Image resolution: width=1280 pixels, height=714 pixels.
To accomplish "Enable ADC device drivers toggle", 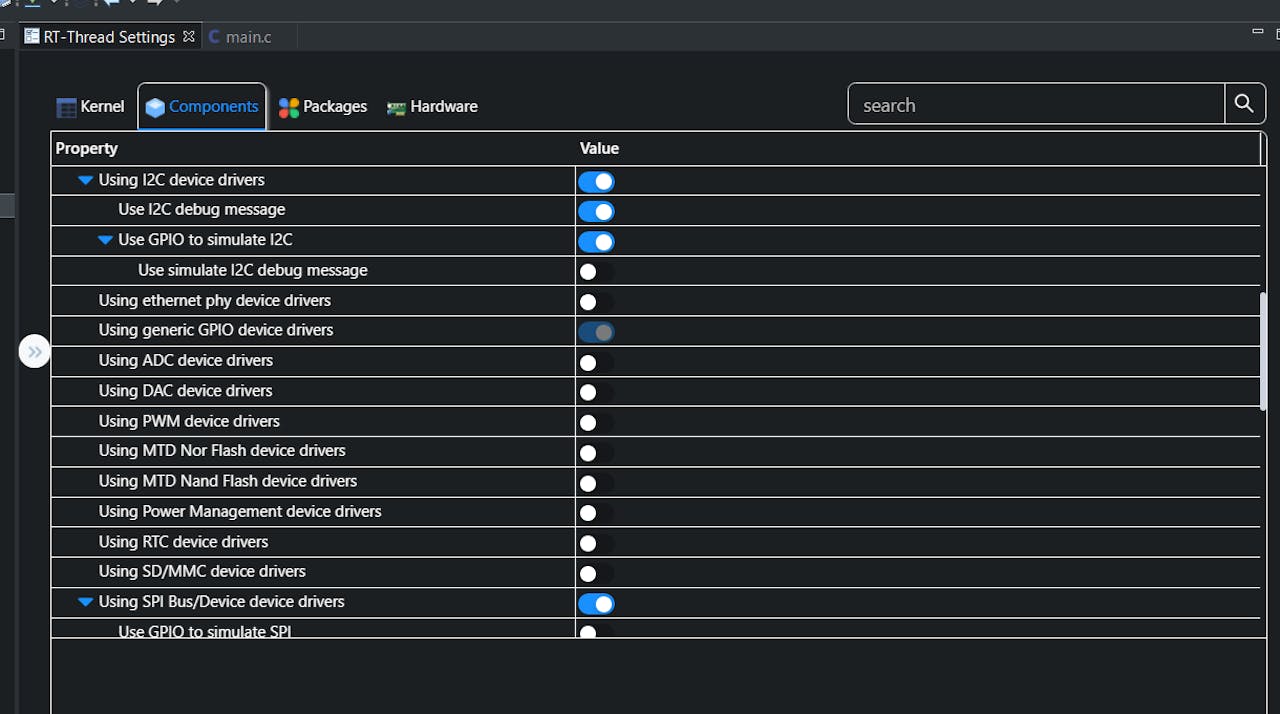I will click(596, 362).
